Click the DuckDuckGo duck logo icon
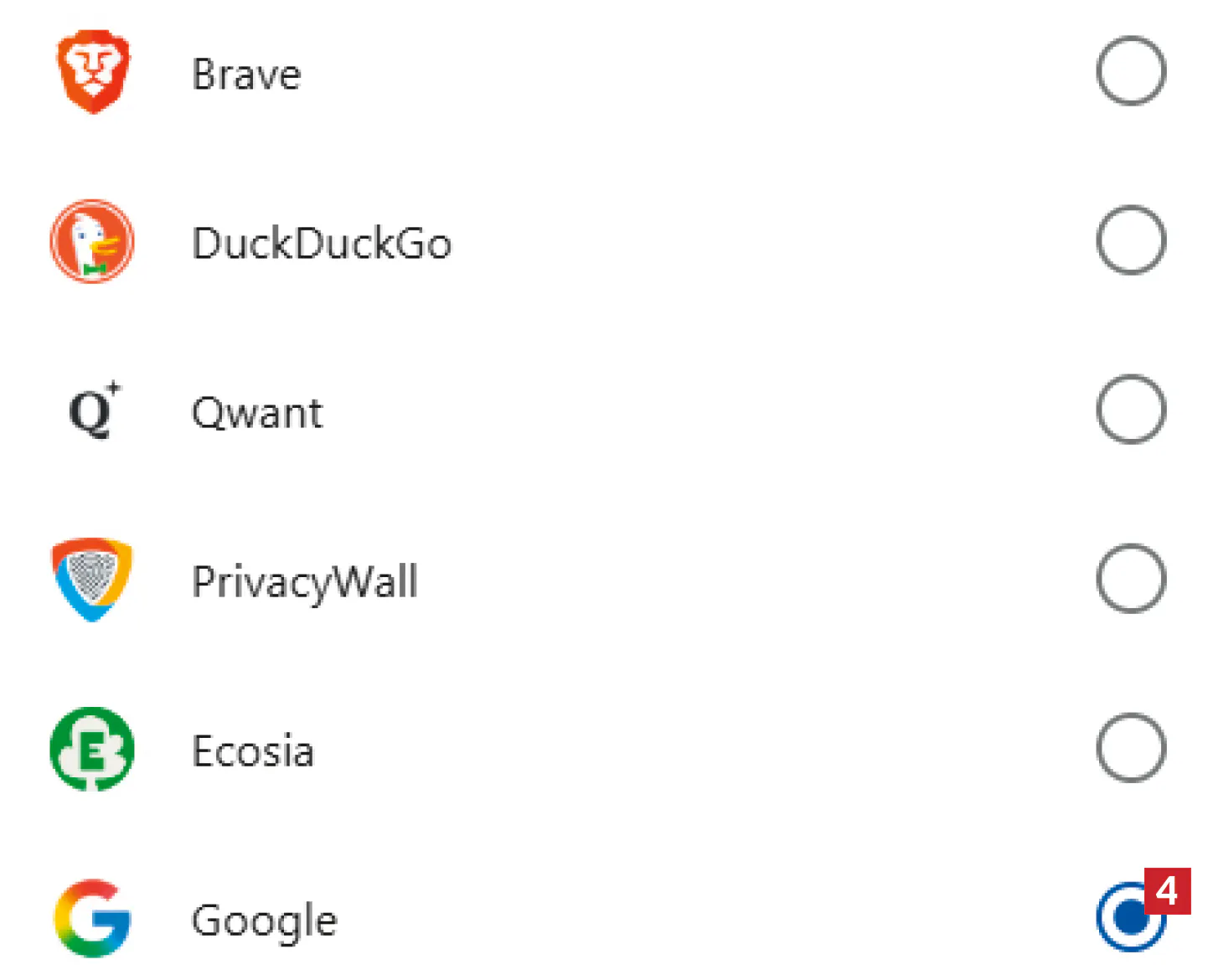This screenshot has height=980, width=1218. pos(92,241)
